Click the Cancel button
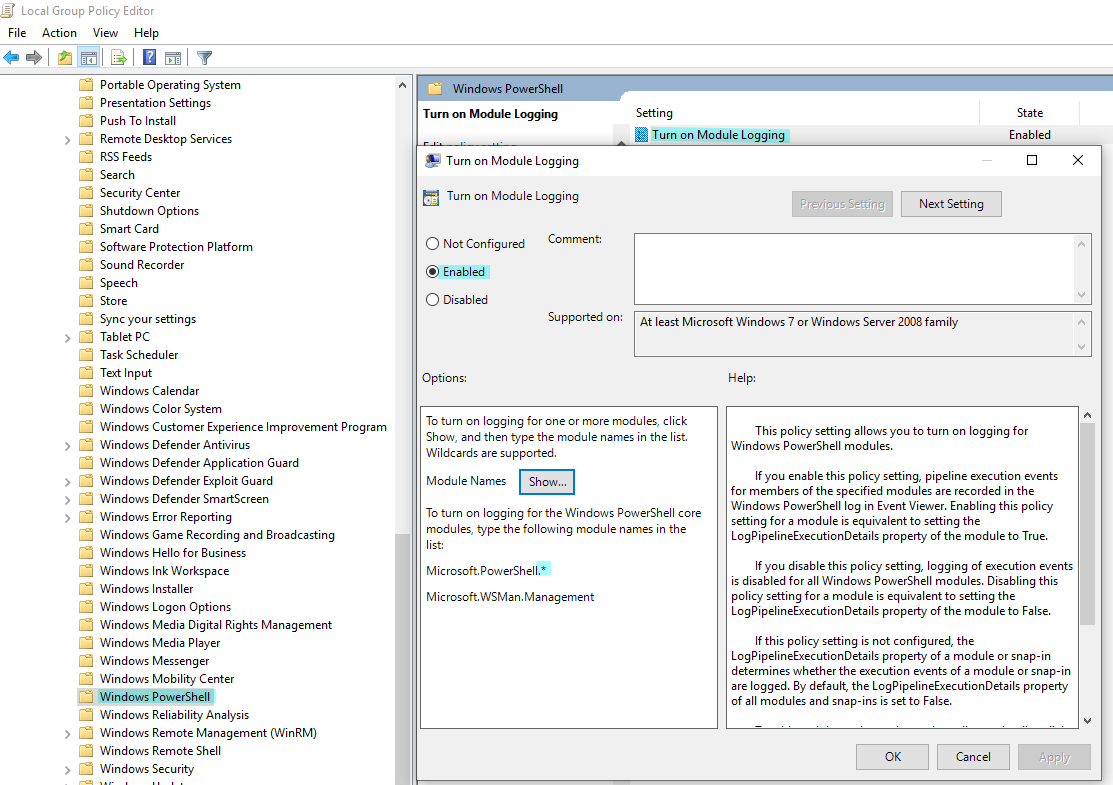1113x785 pixels. coord(972,757)
